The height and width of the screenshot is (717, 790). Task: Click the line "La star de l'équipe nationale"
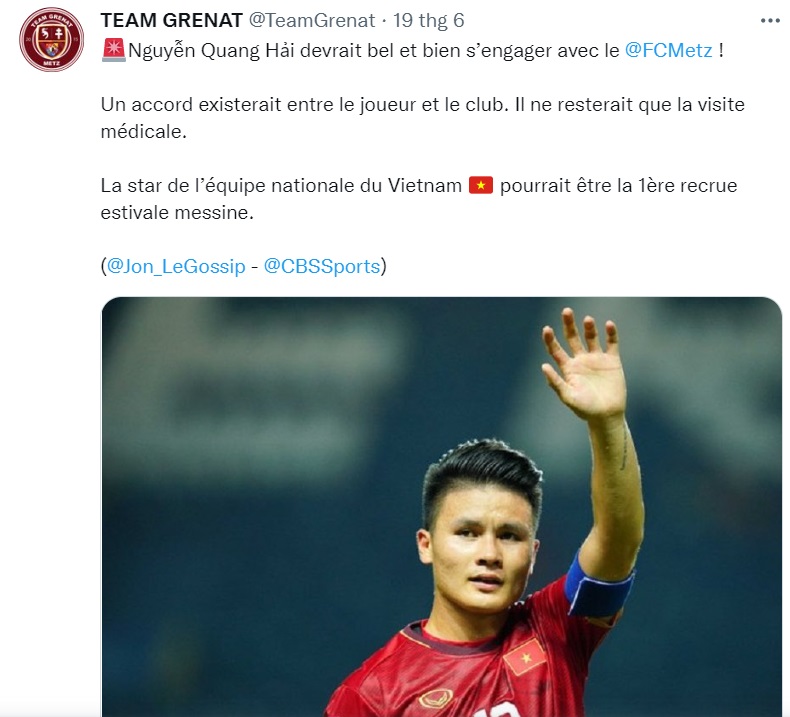[419, 185]
